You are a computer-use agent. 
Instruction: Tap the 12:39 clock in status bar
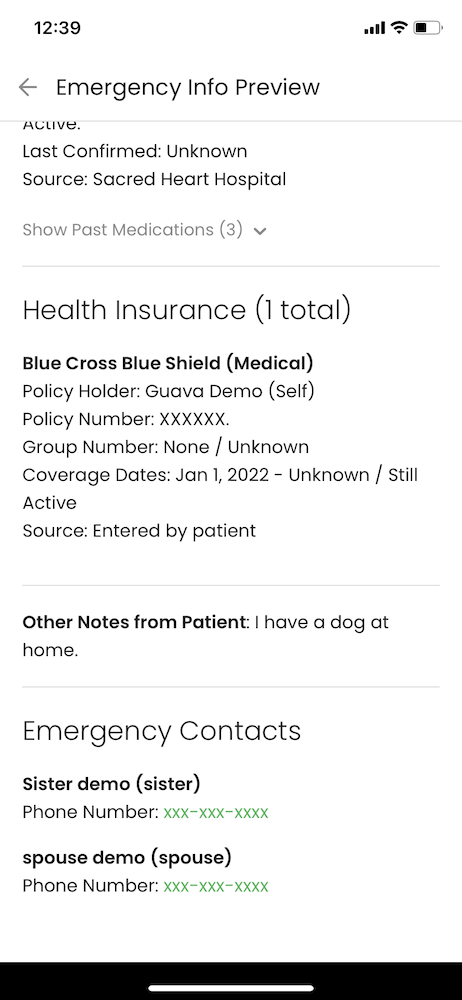coord(57,28)
